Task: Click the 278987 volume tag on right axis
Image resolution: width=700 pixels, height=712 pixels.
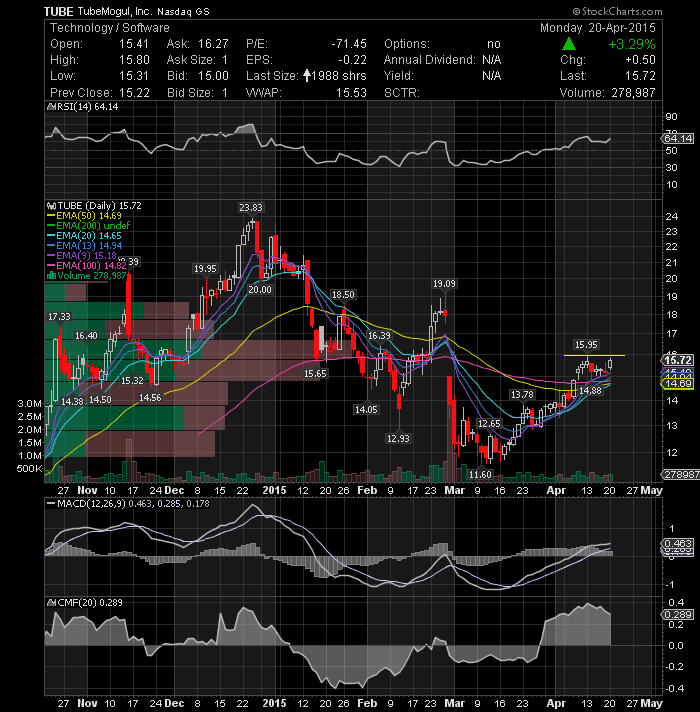Action: pos(680,475)
